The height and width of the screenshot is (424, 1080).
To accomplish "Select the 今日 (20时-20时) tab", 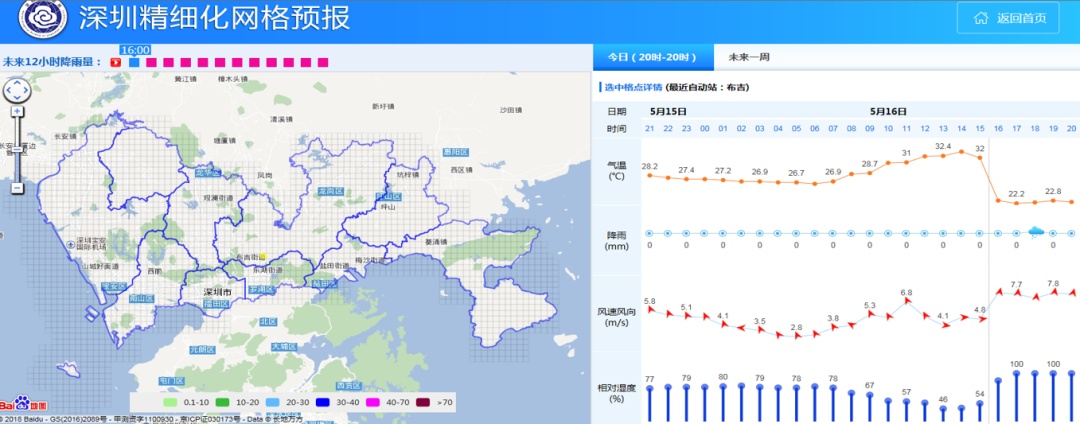I will click(x=657, y=57).
